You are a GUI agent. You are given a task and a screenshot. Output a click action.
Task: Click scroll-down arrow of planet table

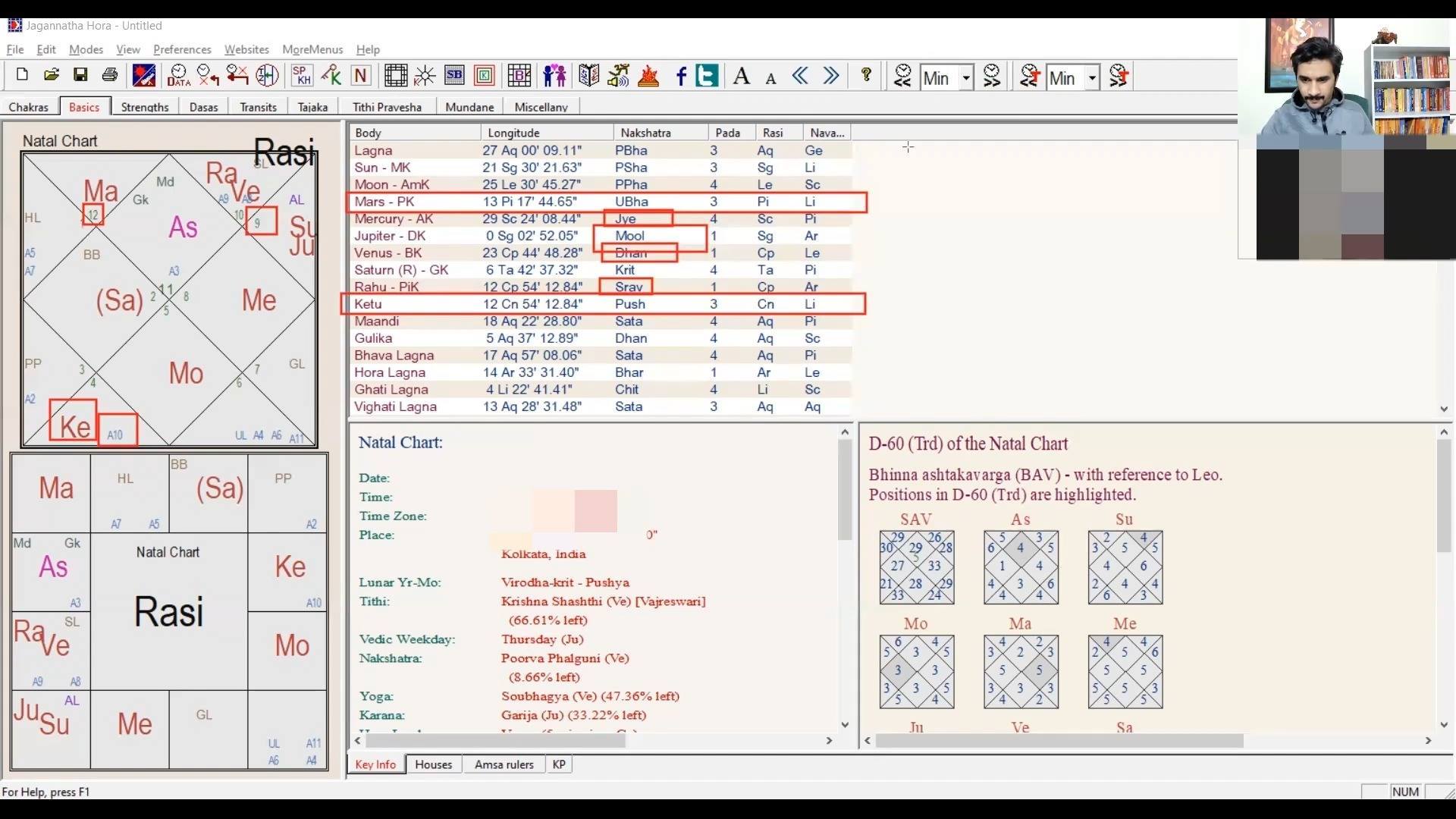coord(1444,409)
